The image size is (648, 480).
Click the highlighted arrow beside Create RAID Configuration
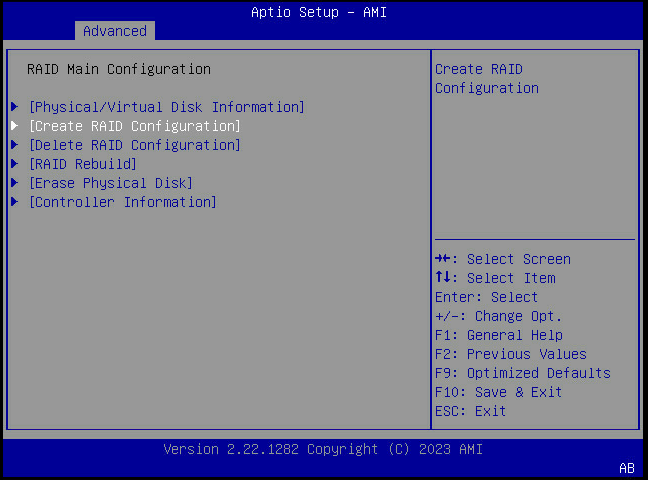[14, 126]
